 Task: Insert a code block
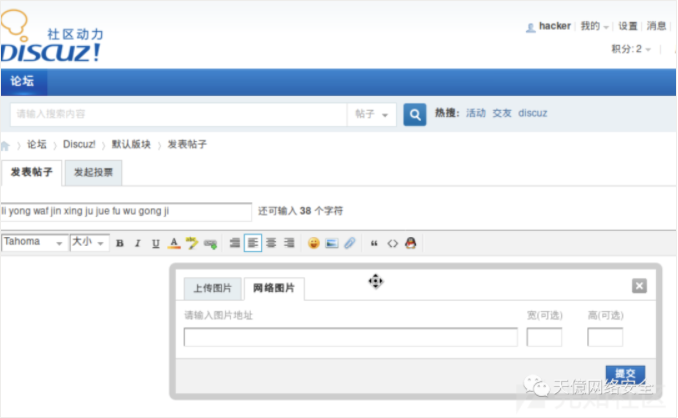point(393,243)
